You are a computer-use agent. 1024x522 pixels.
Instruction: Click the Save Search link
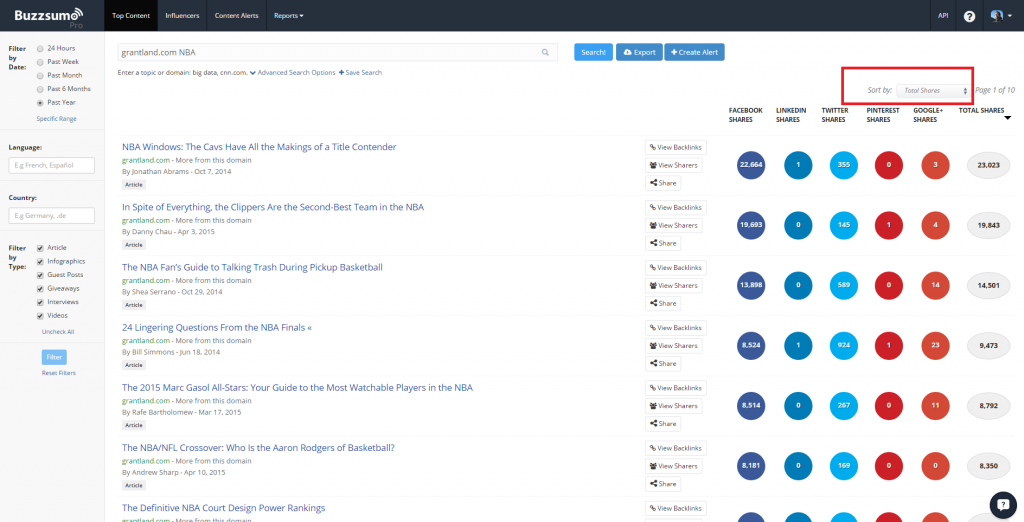tap(360, 73)
